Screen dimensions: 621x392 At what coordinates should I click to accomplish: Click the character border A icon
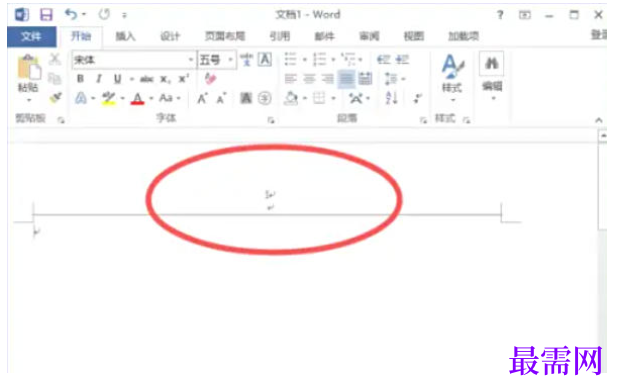pos(265,60)
